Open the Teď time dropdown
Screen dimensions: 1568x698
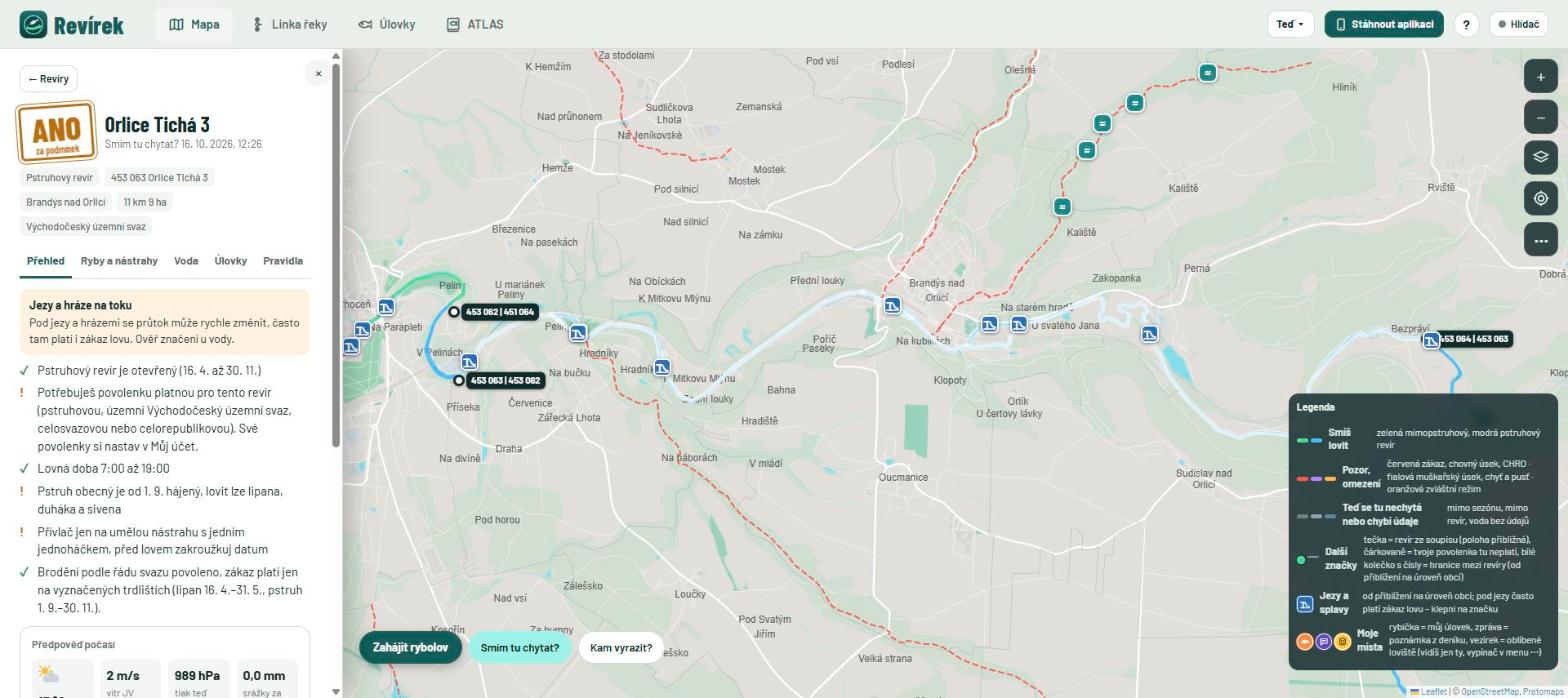1290,25
